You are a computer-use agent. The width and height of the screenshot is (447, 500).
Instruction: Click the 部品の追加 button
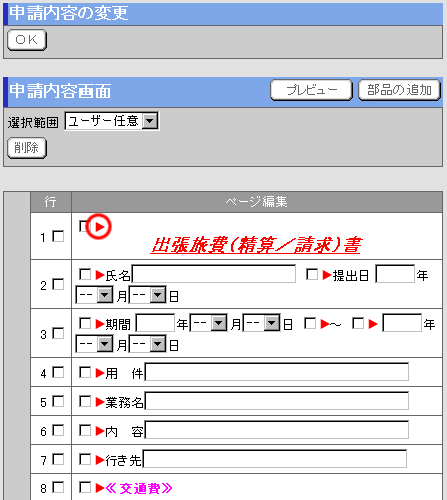tap(399, 90)
